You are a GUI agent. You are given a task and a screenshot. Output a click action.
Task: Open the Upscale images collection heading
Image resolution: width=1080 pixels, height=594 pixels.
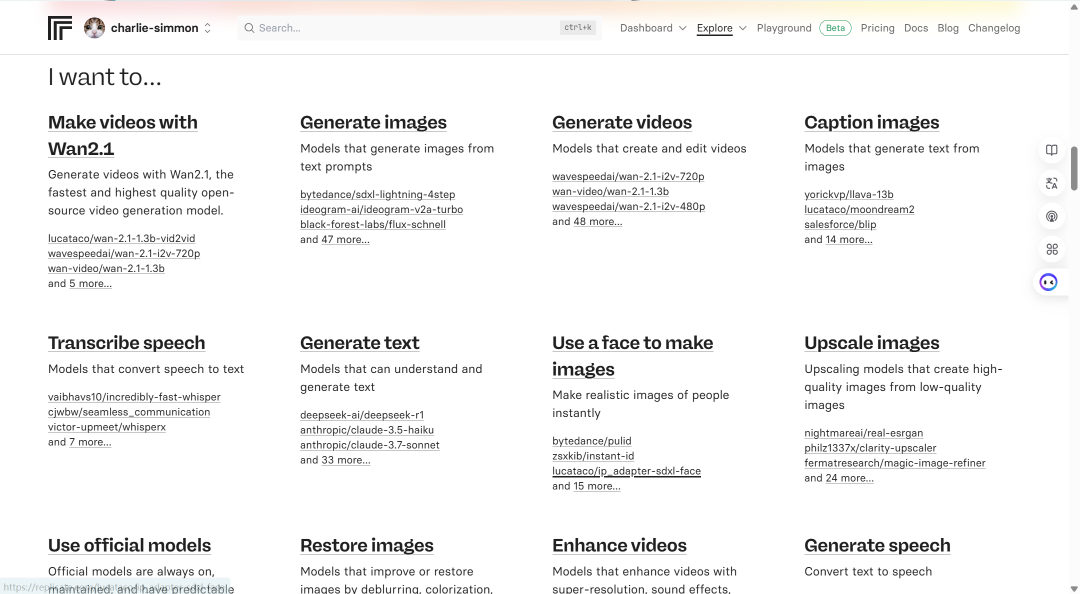(x=871, y=342)
